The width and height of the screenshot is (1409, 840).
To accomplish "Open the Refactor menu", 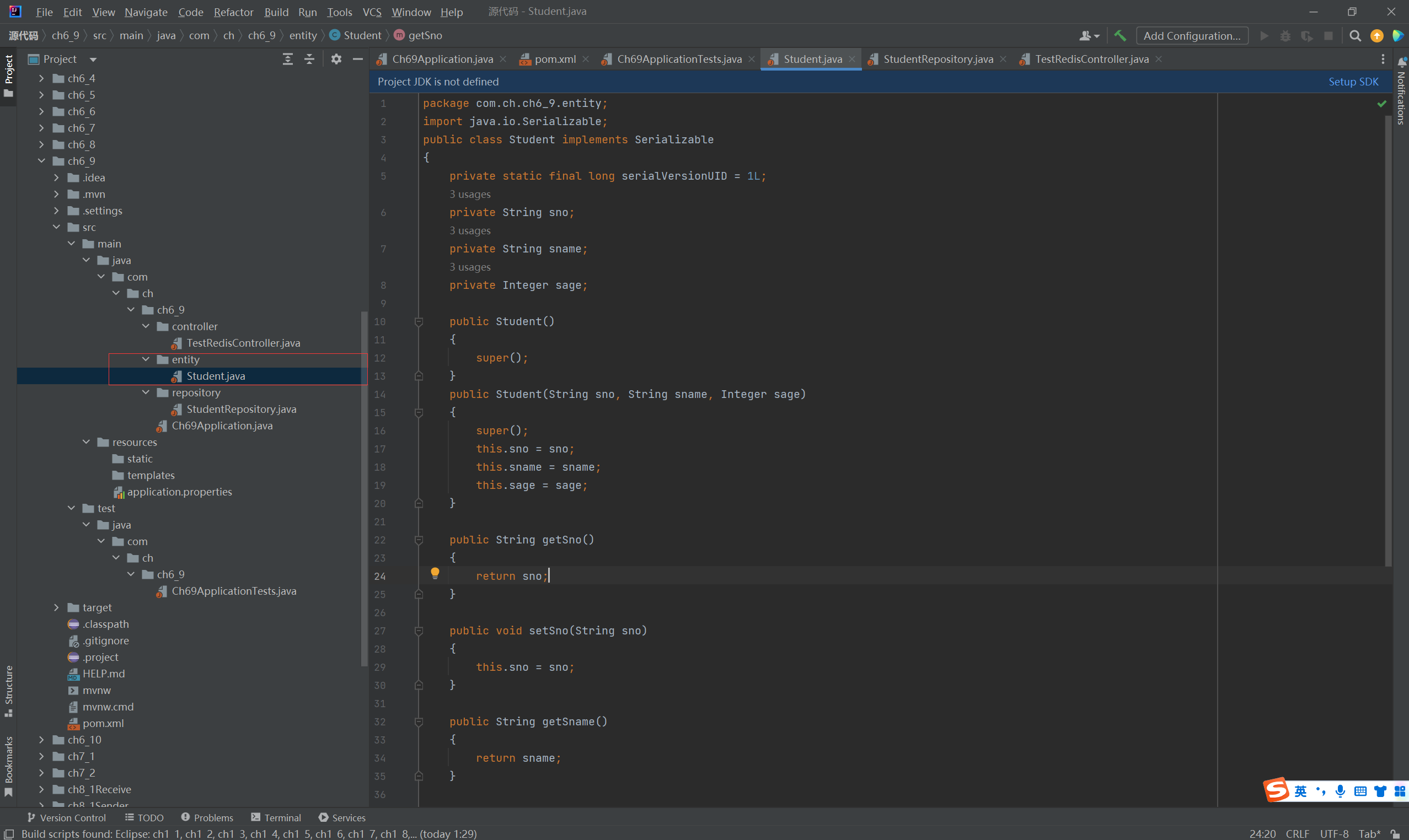I will point(233,12).
